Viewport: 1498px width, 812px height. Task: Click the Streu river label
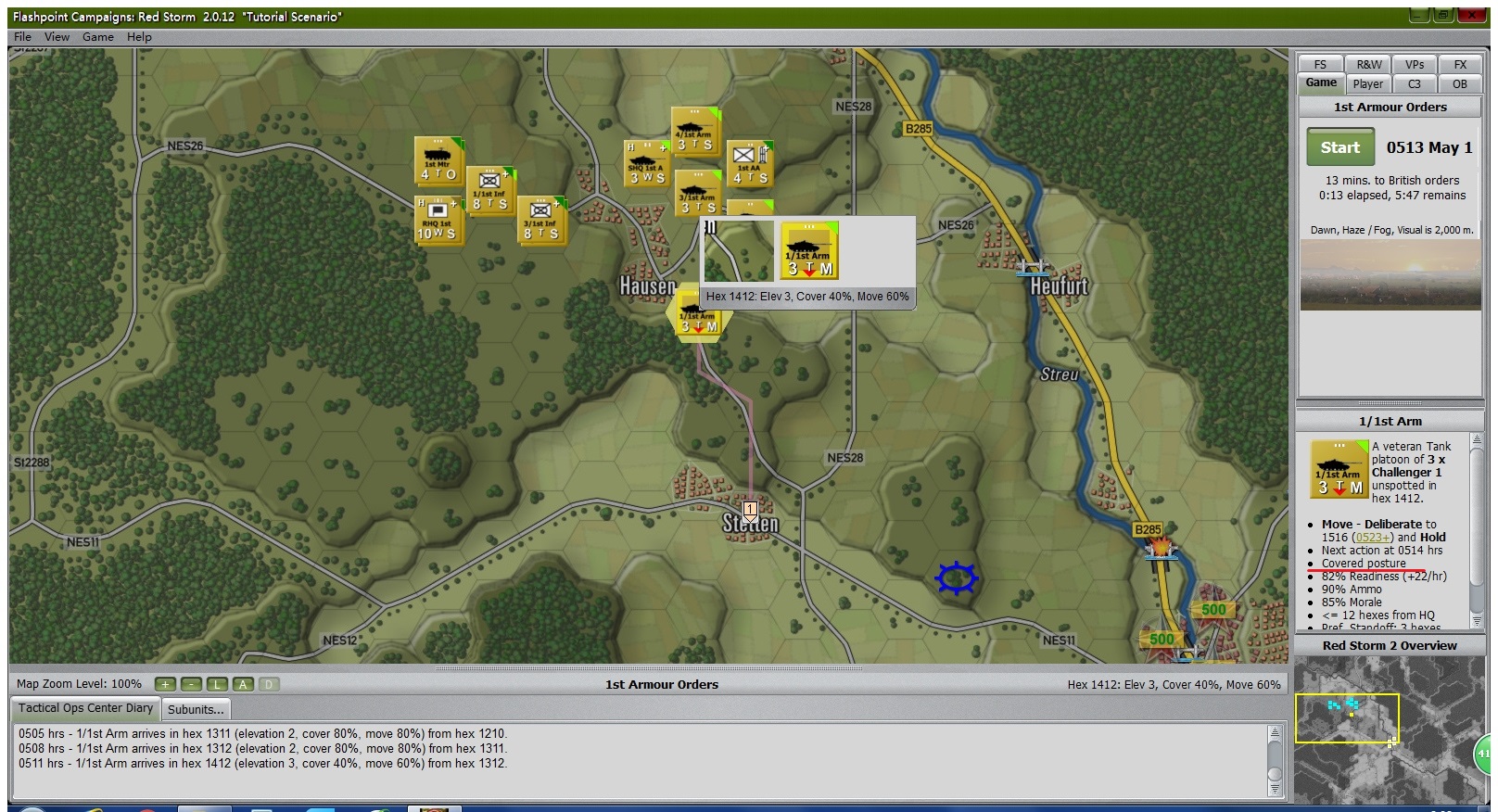coord(1060,374)
